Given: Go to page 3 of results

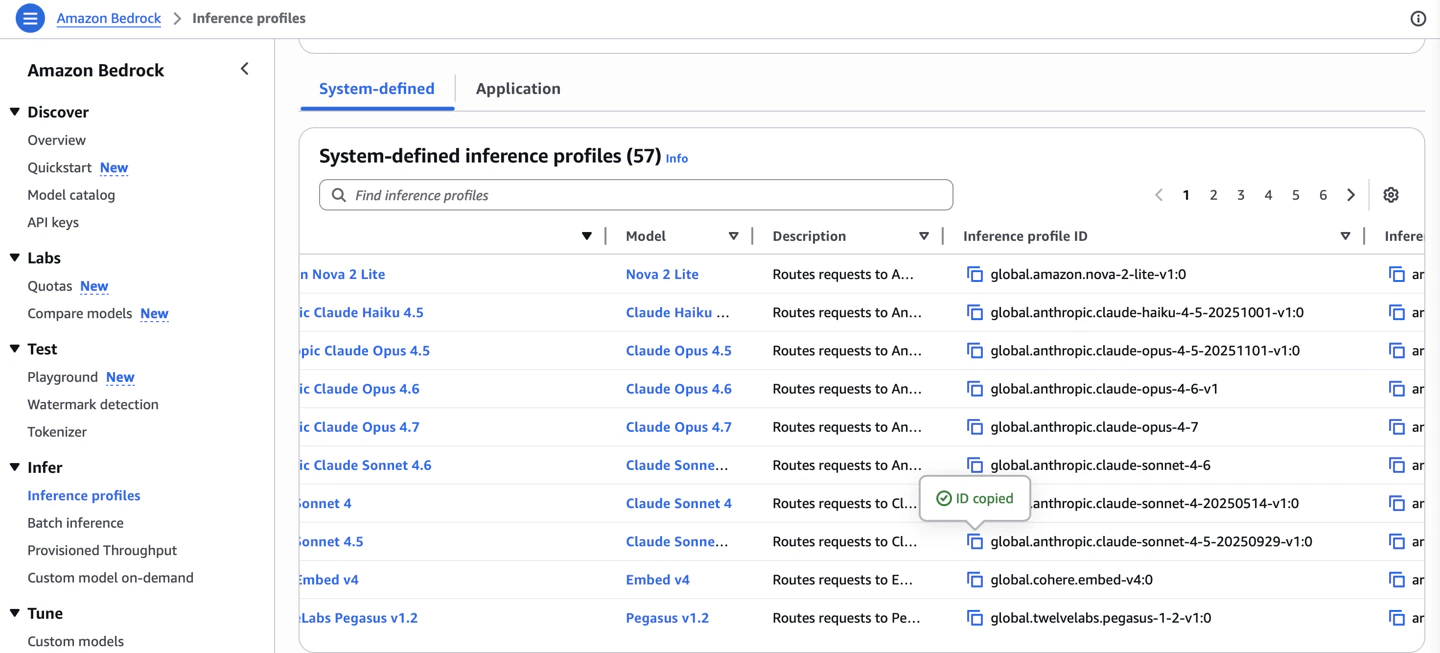Looking at the screenshot, I should (x=1241, y=195).
